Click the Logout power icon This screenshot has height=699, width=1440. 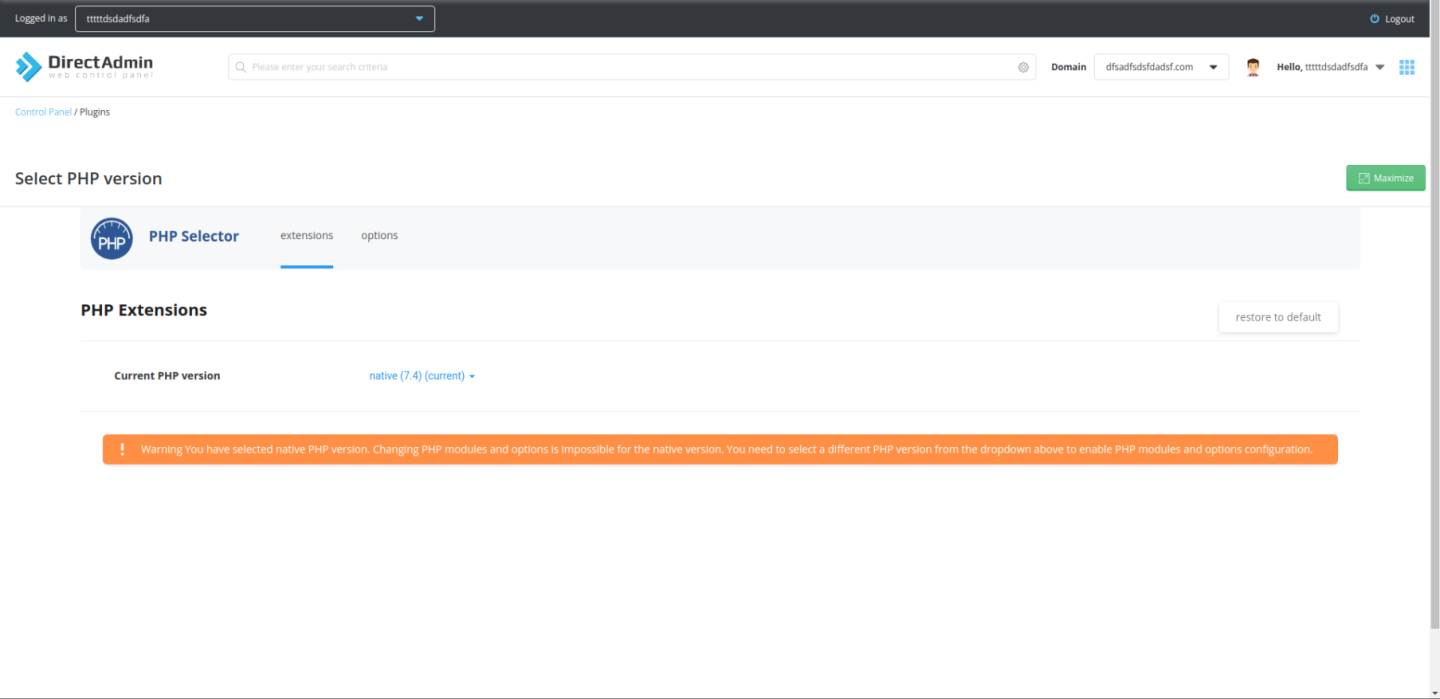[1374, 19]
